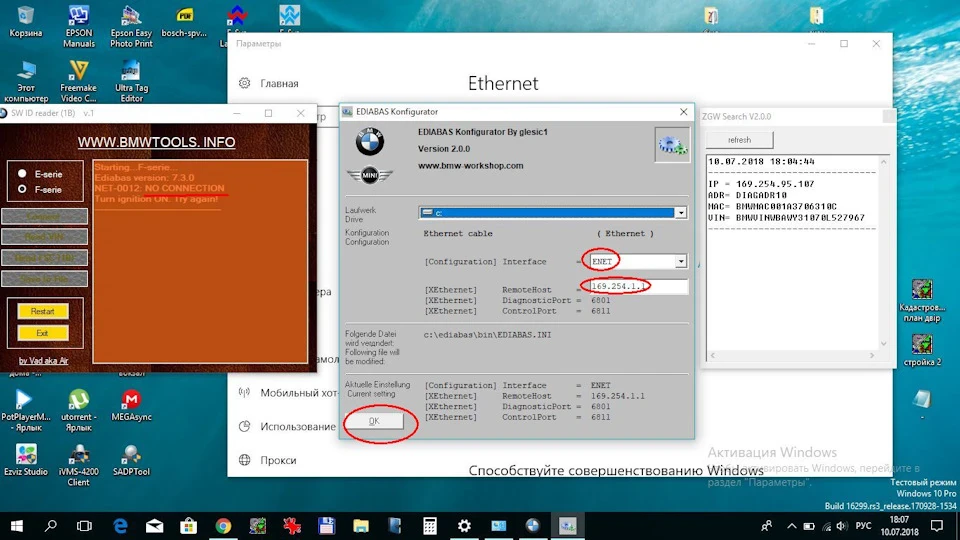Open File Explorer from the taskbar
This screenshot has height=540, width=960.
coord(361,526)
